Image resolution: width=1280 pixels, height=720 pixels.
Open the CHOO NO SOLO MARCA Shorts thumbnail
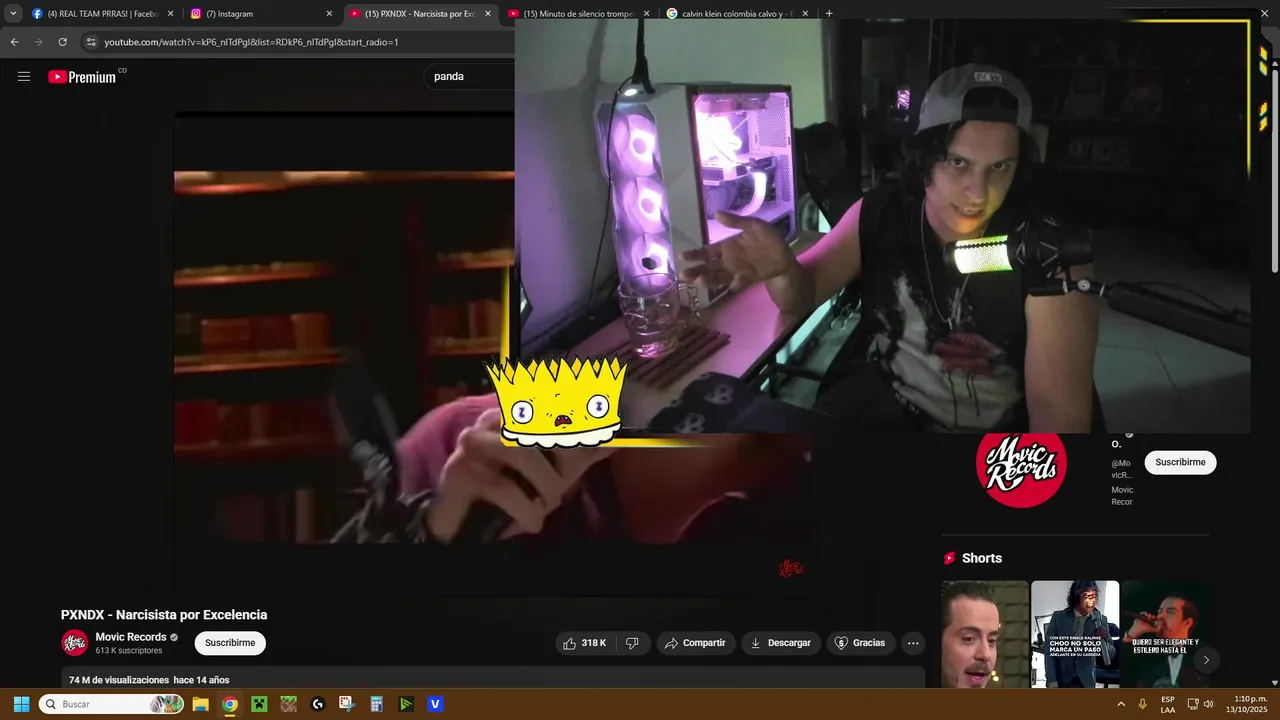click(x=1075, y=634)
